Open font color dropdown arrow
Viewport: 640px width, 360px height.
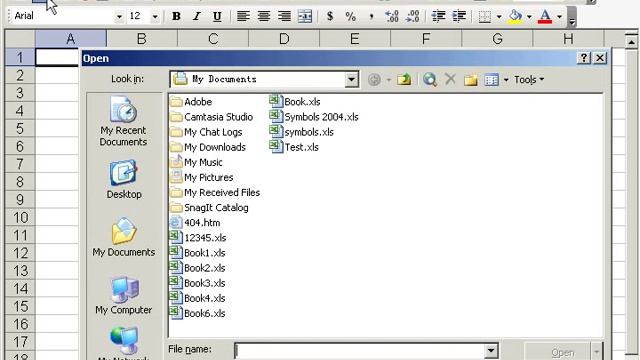click(x=559, y=17)
